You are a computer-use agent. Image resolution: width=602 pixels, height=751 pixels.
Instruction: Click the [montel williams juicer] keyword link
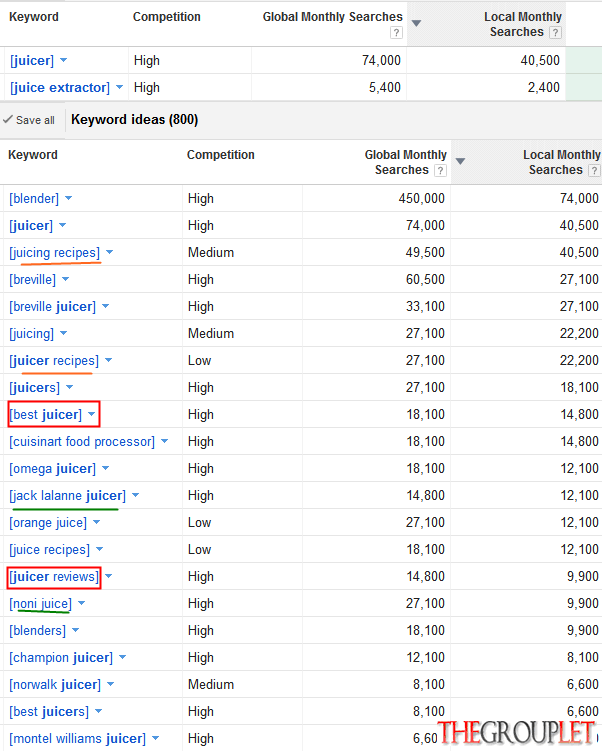point(78,739)
